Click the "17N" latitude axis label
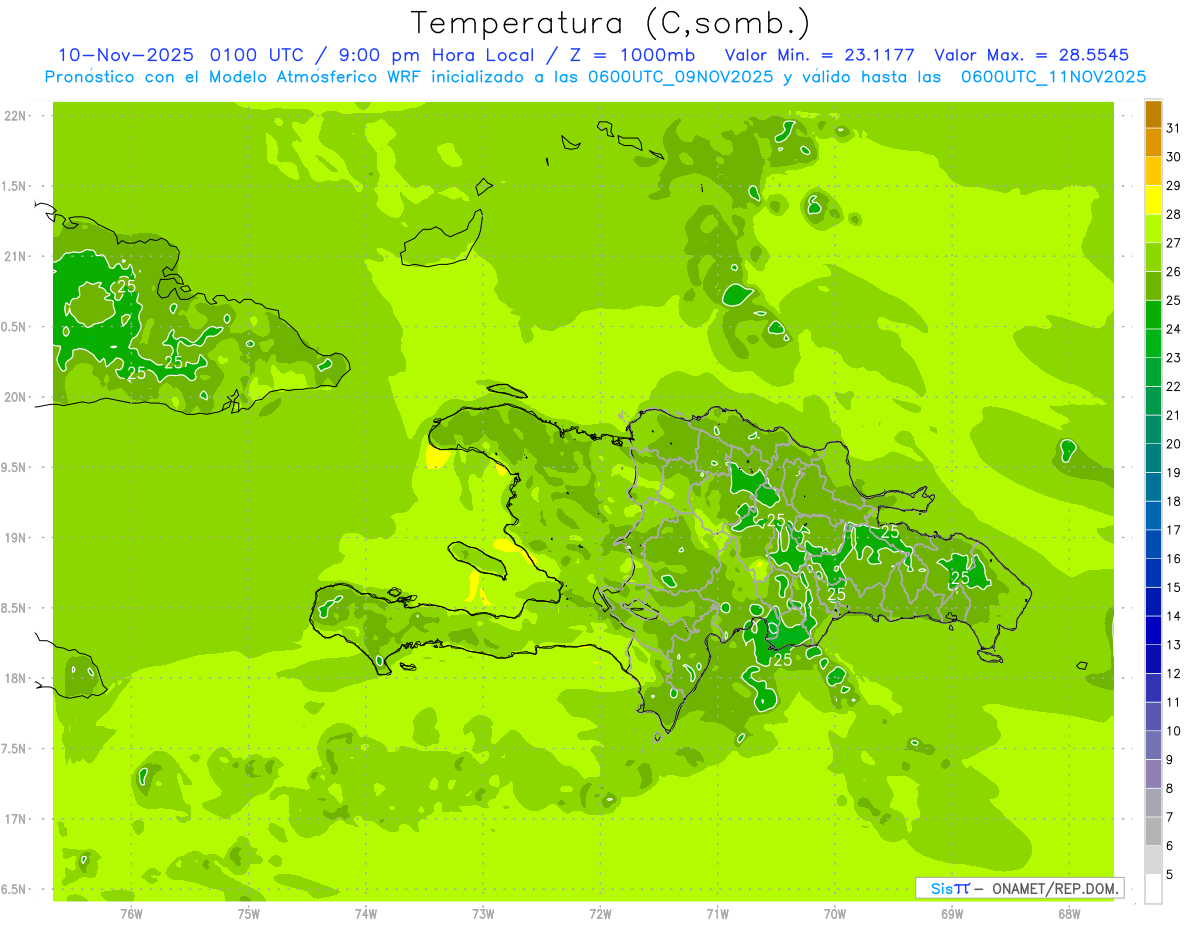The width and height of the screenshot is (1200, 927). [x=16, y=819]
